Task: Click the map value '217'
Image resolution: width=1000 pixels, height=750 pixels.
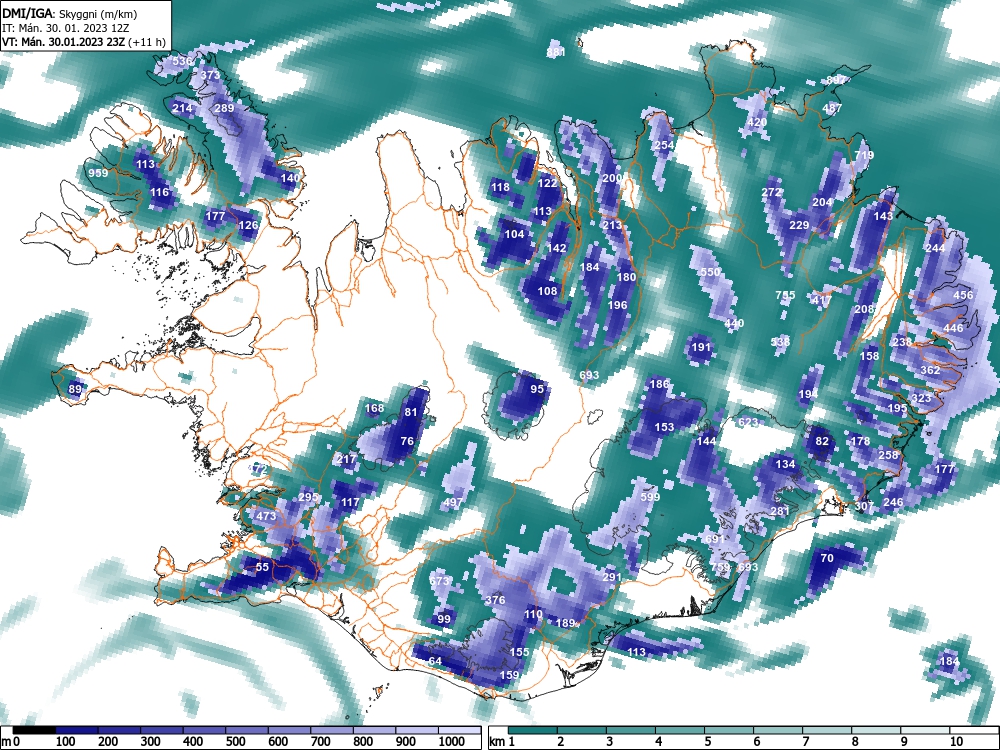Action: [346, 459]
